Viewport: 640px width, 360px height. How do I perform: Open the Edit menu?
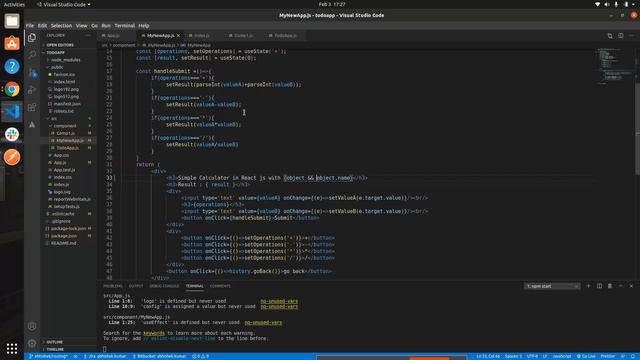pyautogui.click(x=42, y=26)
